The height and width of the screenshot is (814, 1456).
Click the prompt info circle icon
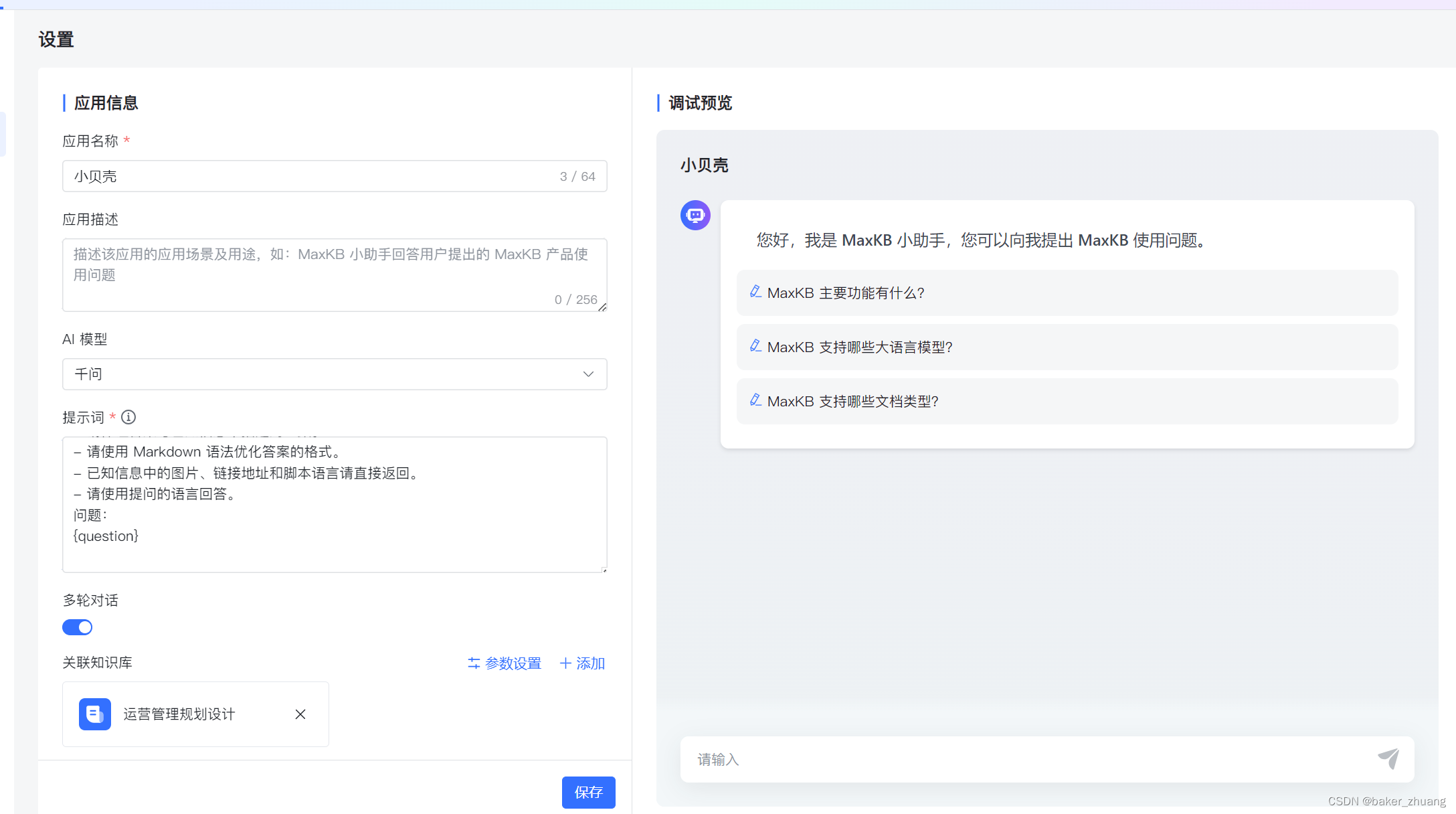click(x=128, y=417)
